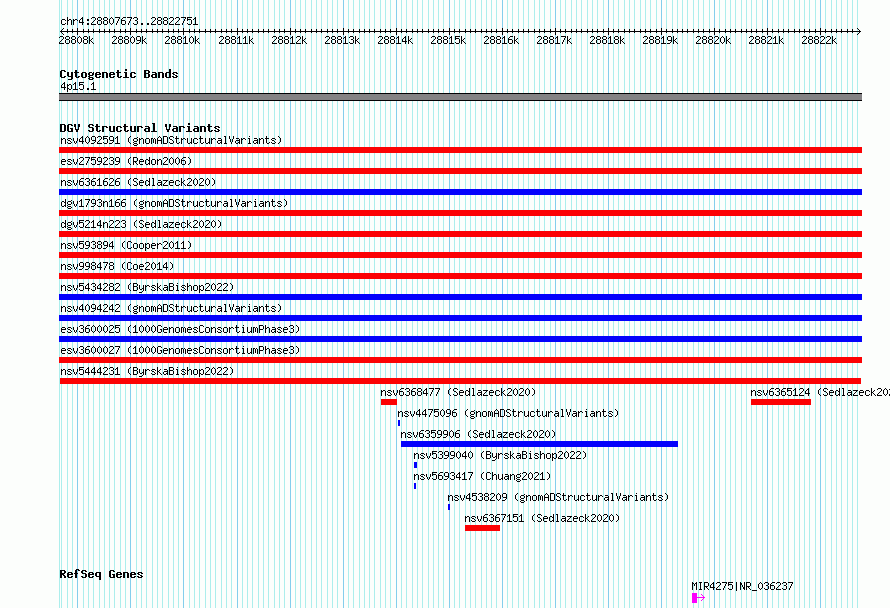Select the long blue bar under nsv6359906
This screenshot has height=608, width=890.
pos(539,444)
